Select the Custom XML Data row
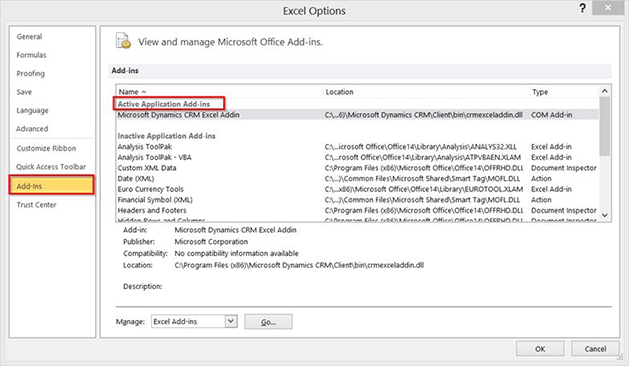This screenshot has width=629, height=366. [357, 168]
